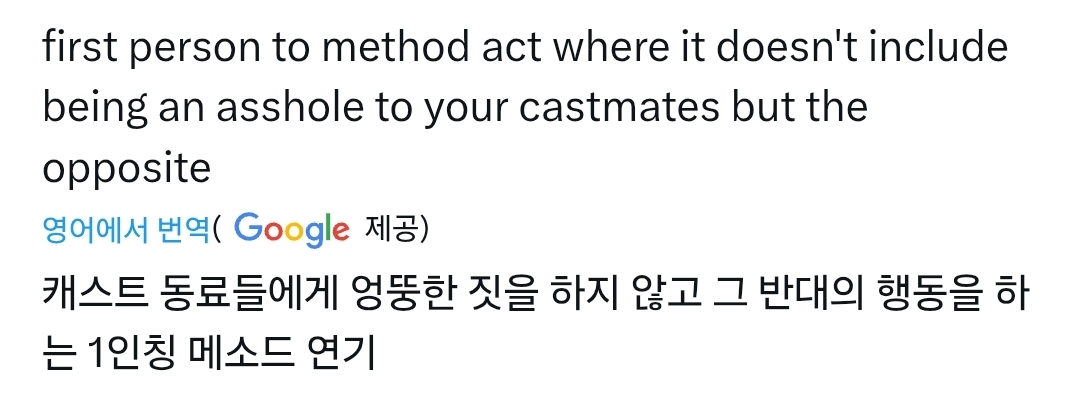Viewport: 1080px width, 403px height.
Task: Click the opening parenthesis before the Google logo
Action: coord(220,230)
